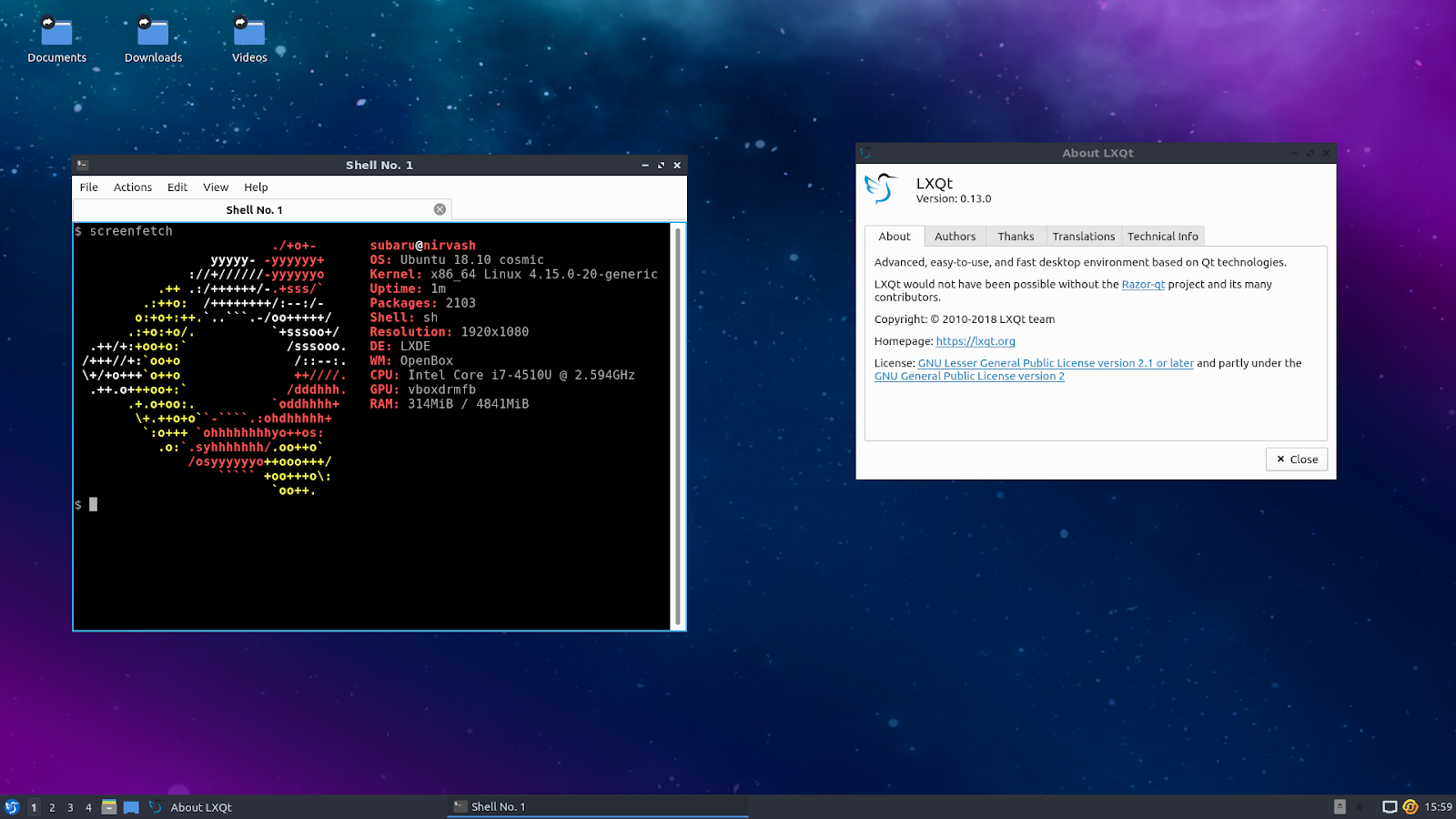Screen dimensions: 1456x819
Task: Switch to virtual desktop 2
Action: click(52, 806)
